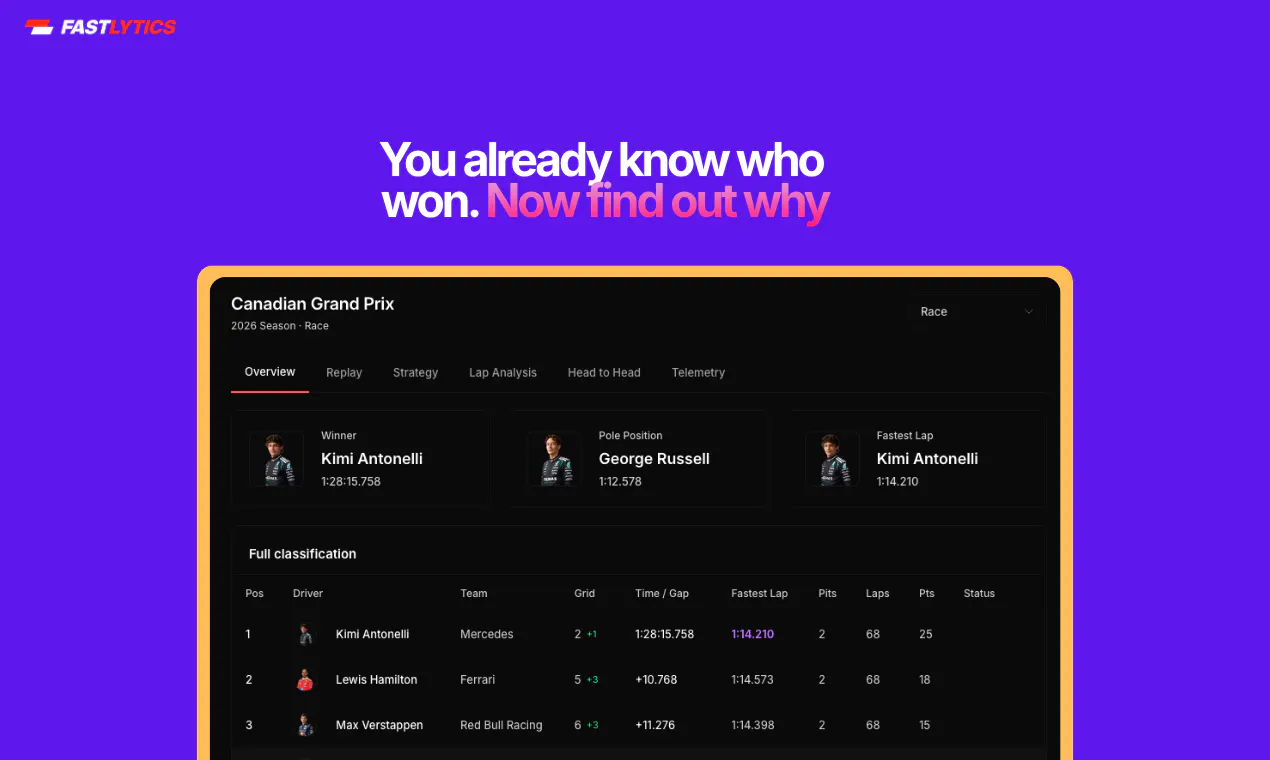Click Hamilton's gap +10.768
Image resolution: width=1270 pixels, height=760 pixels.
tap(656, 680)
